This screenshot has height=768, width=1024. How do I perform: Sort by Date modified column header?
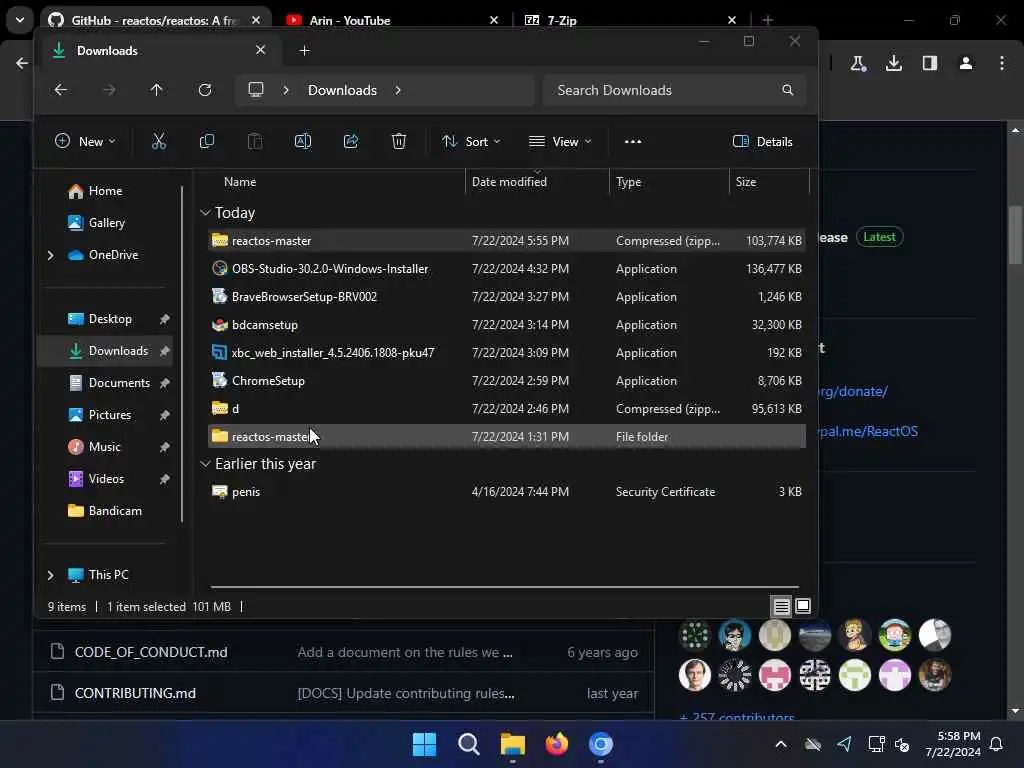tap(509, 182)
